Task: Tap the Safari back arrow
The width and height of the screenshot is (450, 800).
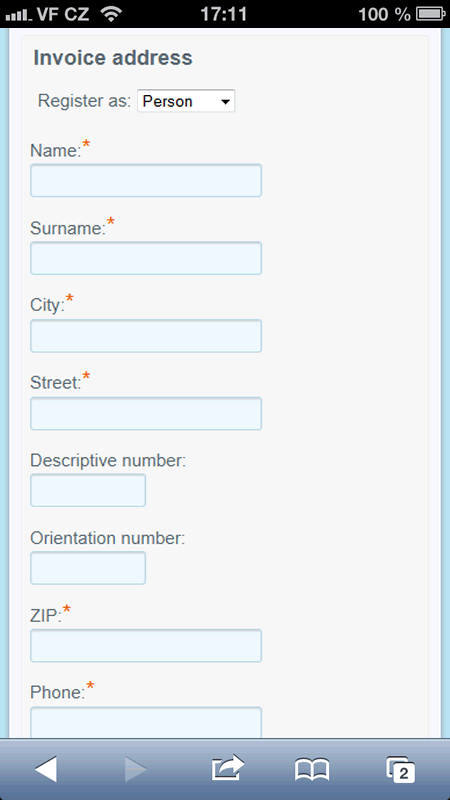Action: pos(46,769)
